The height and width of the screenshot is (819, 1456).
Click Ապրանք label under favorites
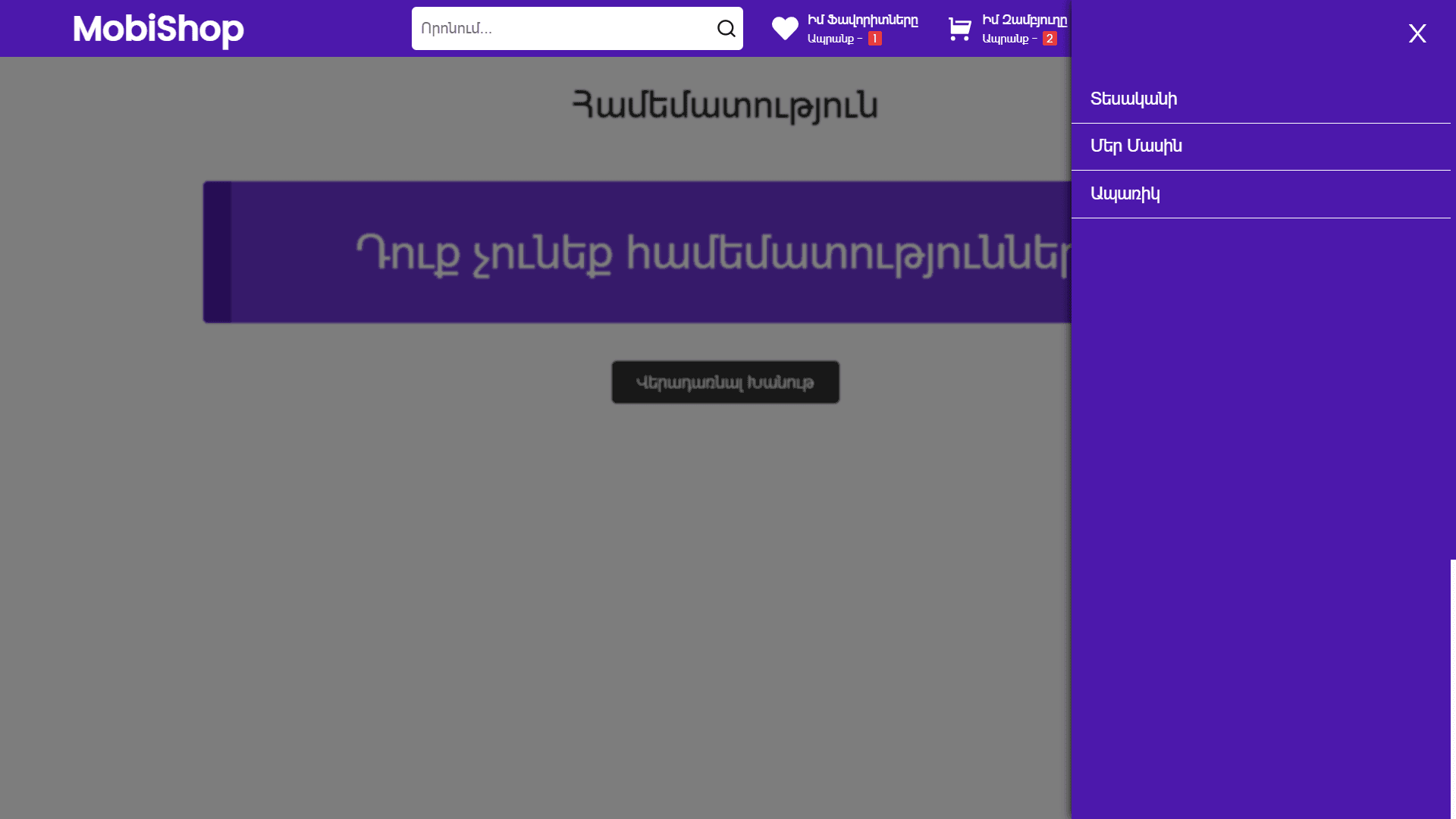coord(830,39)
